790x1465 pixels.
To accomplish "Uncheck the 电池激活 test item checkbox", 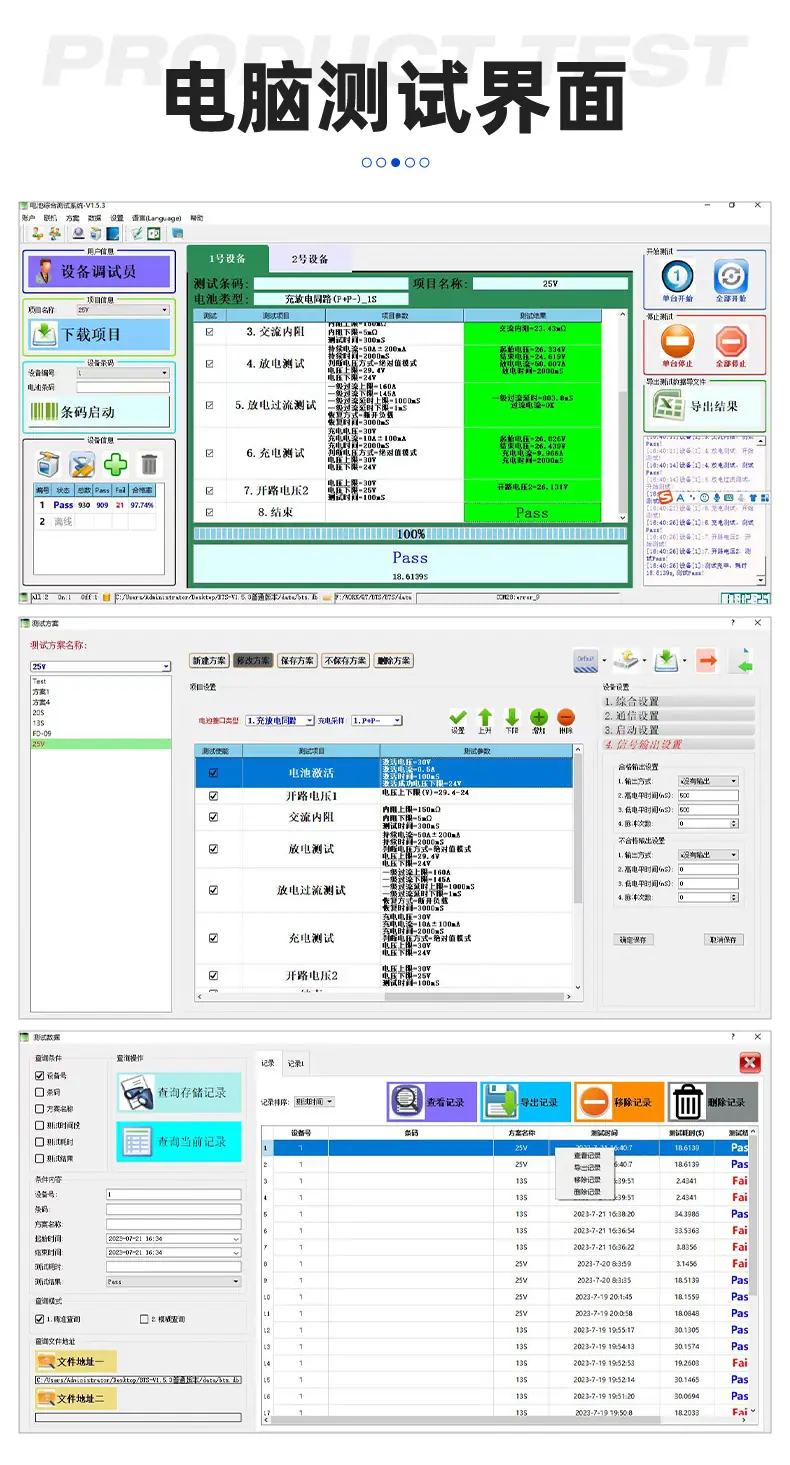I will [213, 773].
